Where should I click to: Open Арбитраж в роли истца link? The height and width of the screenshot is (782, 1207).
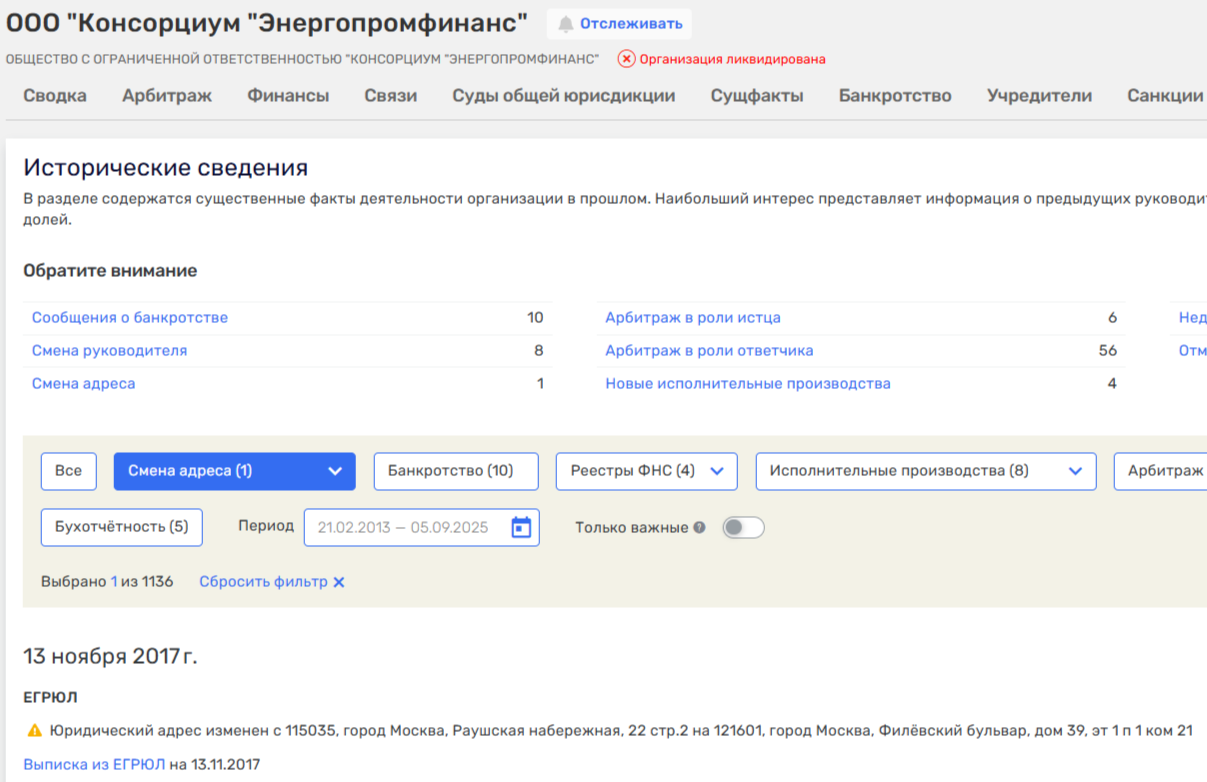click(x=693, y=318)
